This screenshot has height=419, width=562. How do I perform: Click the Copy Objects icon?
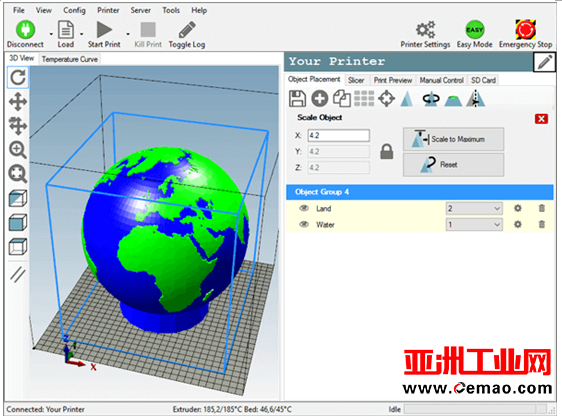click(342, 98)
